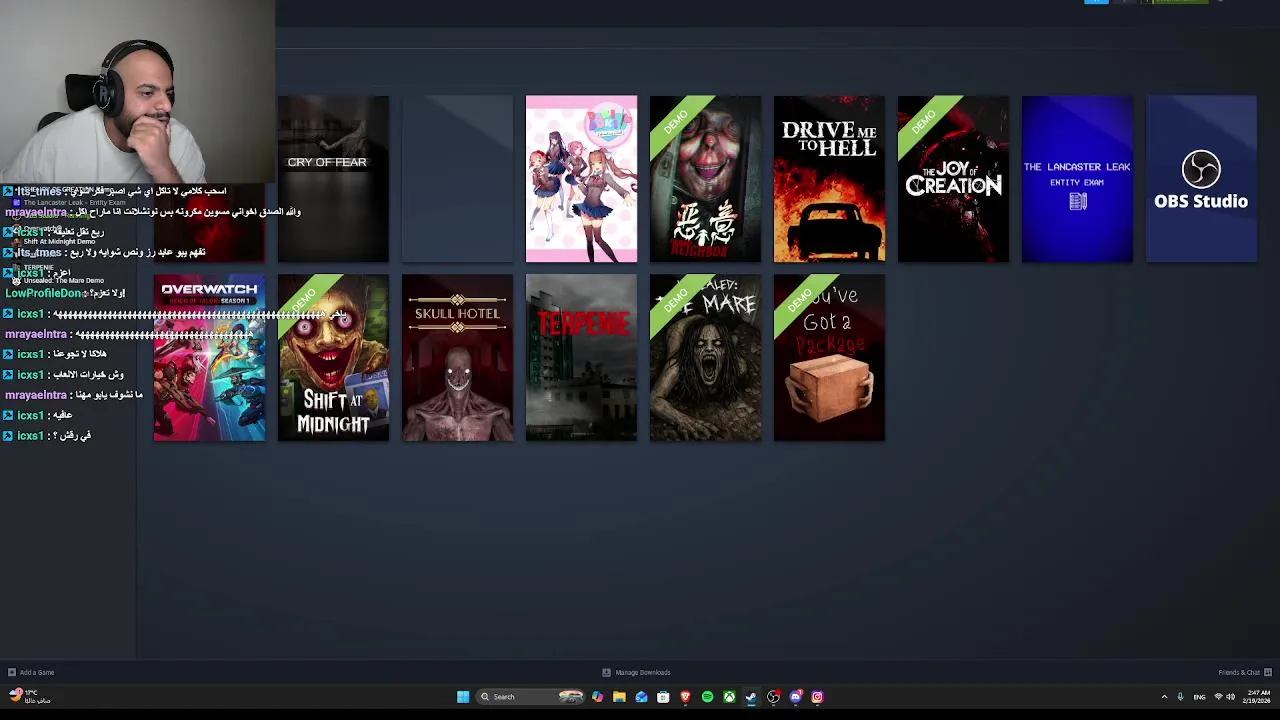Image resolution: width=1280 pixels, height=720 pixels.
Task: Select the Terpenie game cover
Action: pyautogui.click(x=581, y=358)
